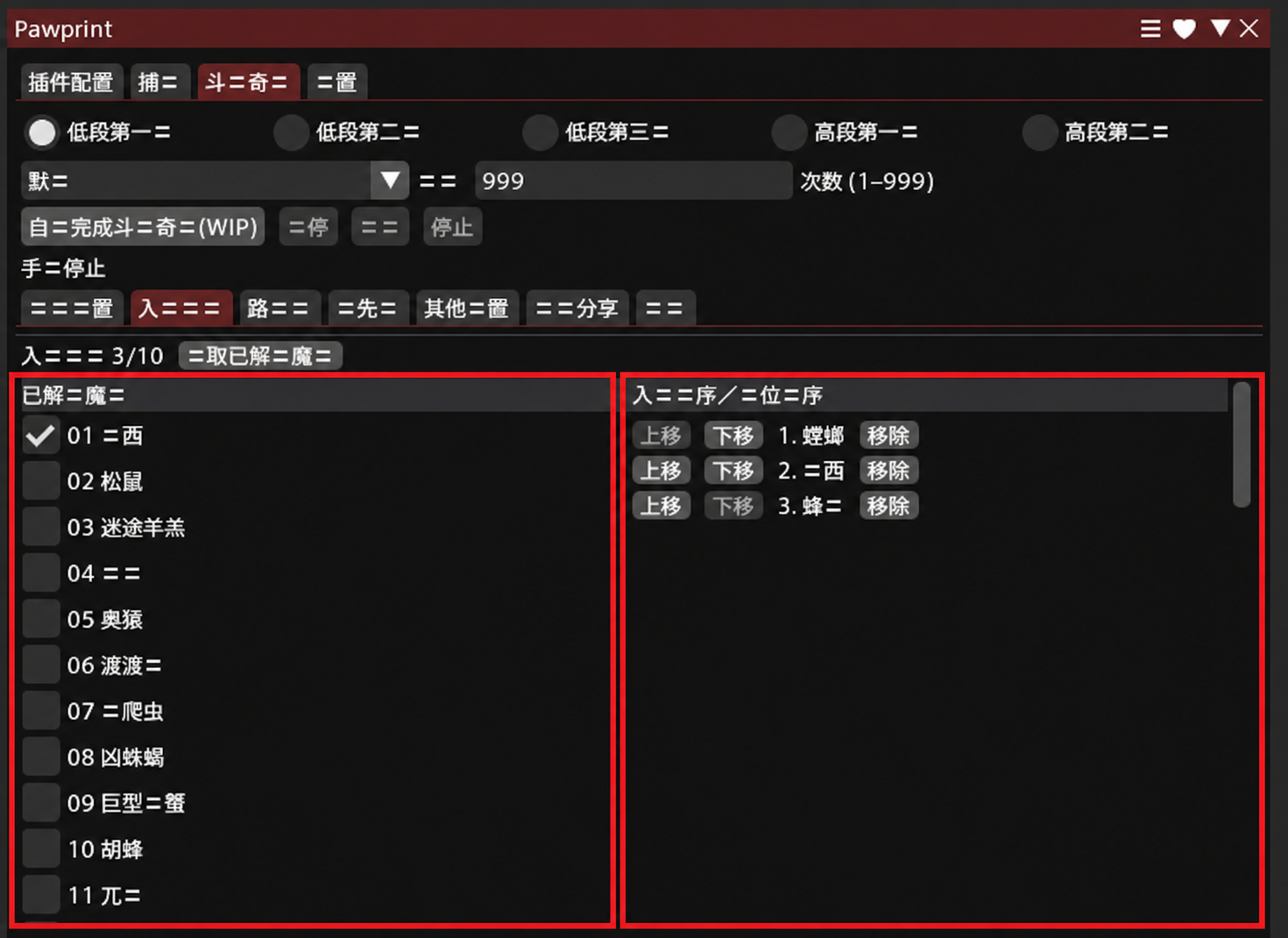Image resolution: width=1288 pixels, height=938 pixels.
Task: Click 上移 for entry 3. 蜂=
Action: click(662, 506)
